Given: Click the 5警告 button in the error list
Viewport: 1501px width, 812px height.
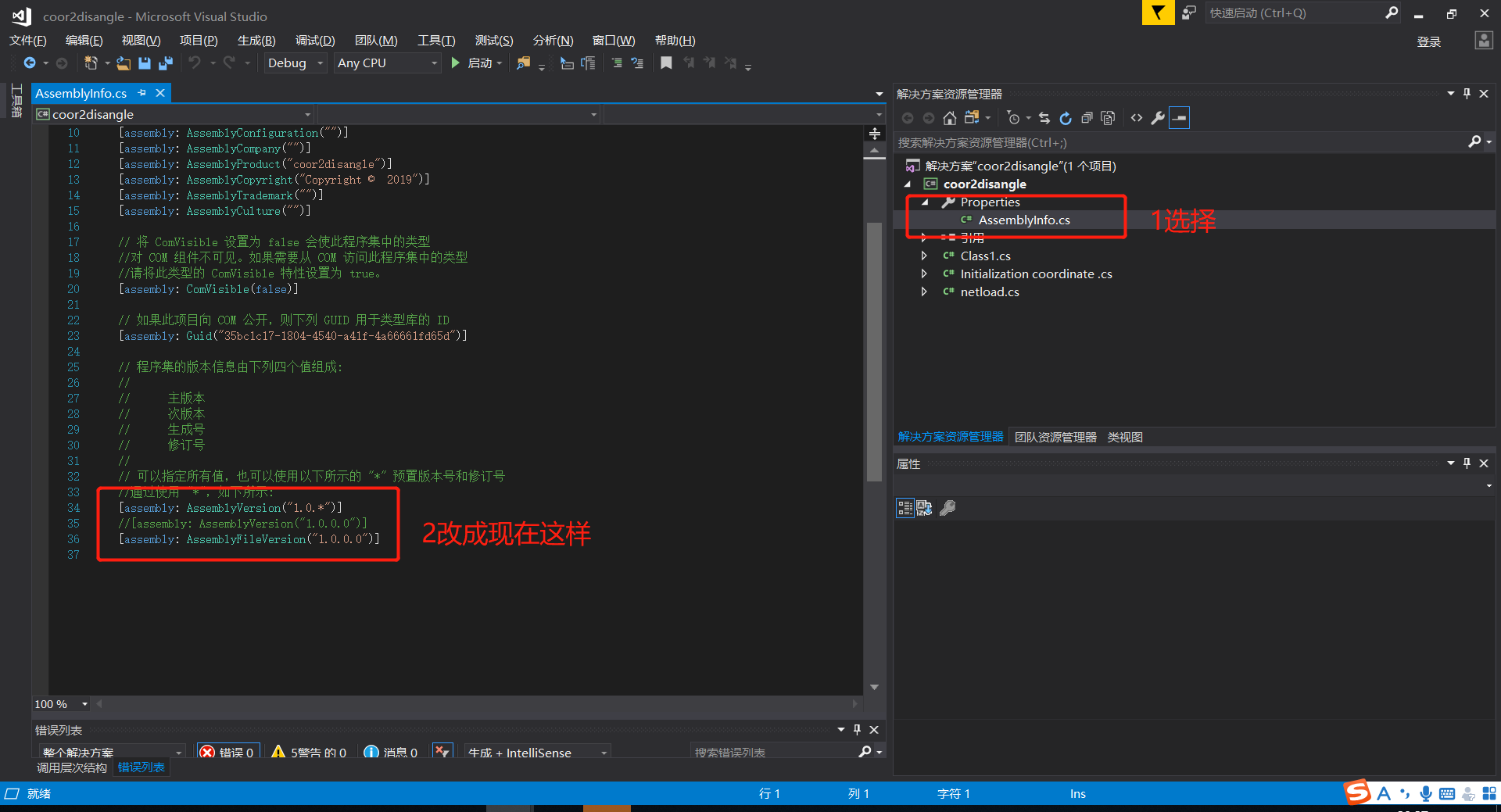Looking at the screenshot, I should (x=308, y=752).
